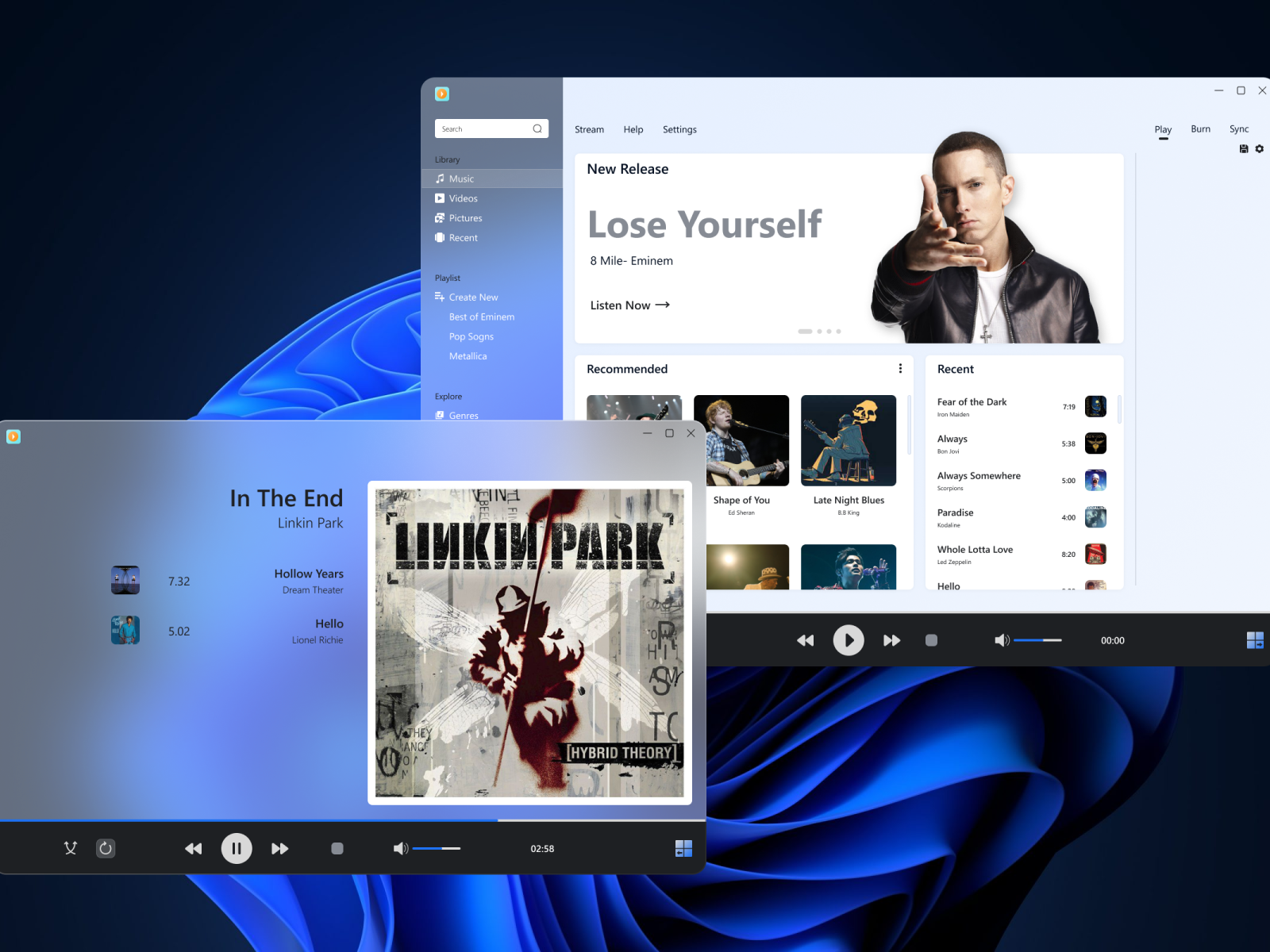Mute the speaker in Now Playing window
Image resolution: width=1270 pixels, height=952 pixels.
[x=401, y=849]
